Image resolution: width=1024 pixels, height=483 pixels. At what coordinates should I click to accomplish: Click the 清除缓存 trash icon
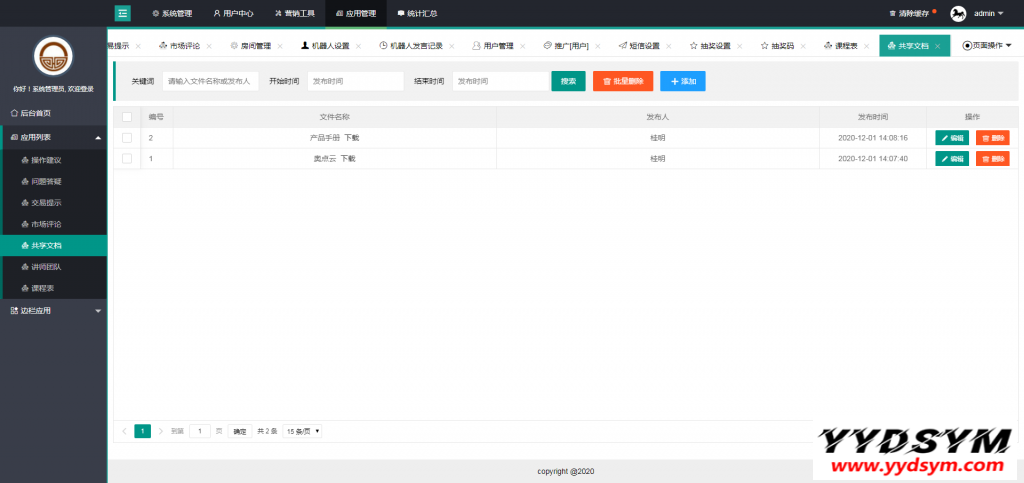[892, 14]
